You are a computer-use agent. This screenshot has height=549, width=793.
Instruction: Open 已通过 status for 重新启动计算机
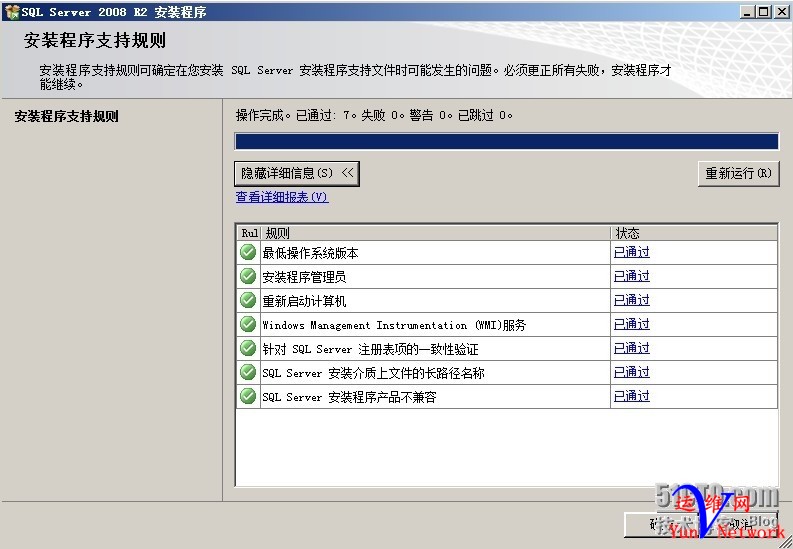(x=632, y=300)
